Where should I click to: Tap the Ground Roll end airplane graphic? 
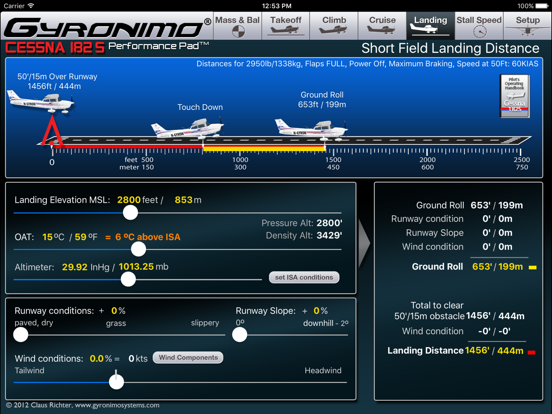point(311,129)
